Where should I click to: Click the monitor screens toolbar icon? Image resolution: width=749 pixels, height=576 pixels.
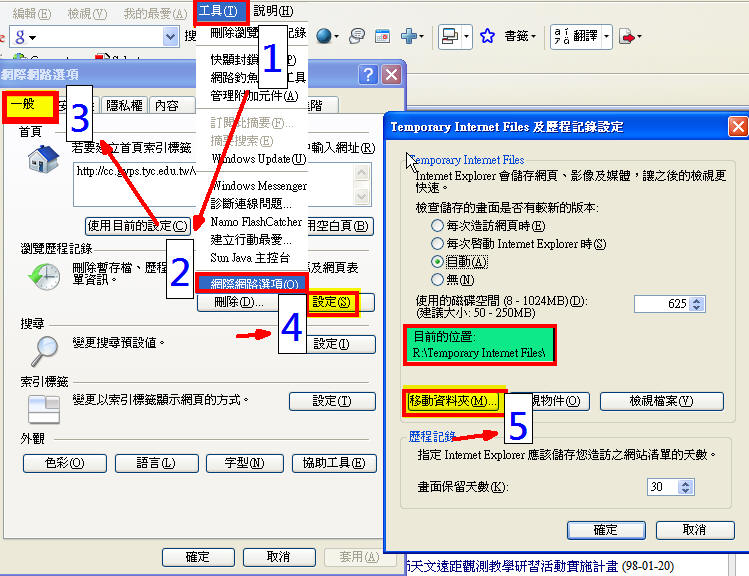(x=450, y=36)
